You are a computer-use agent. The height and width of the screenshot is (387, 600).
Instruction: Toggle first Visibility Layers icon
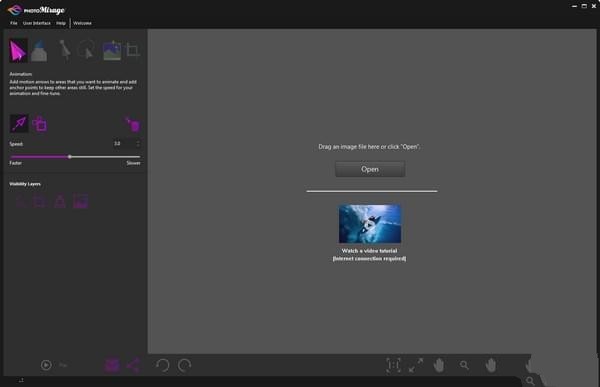pos(21,201)
